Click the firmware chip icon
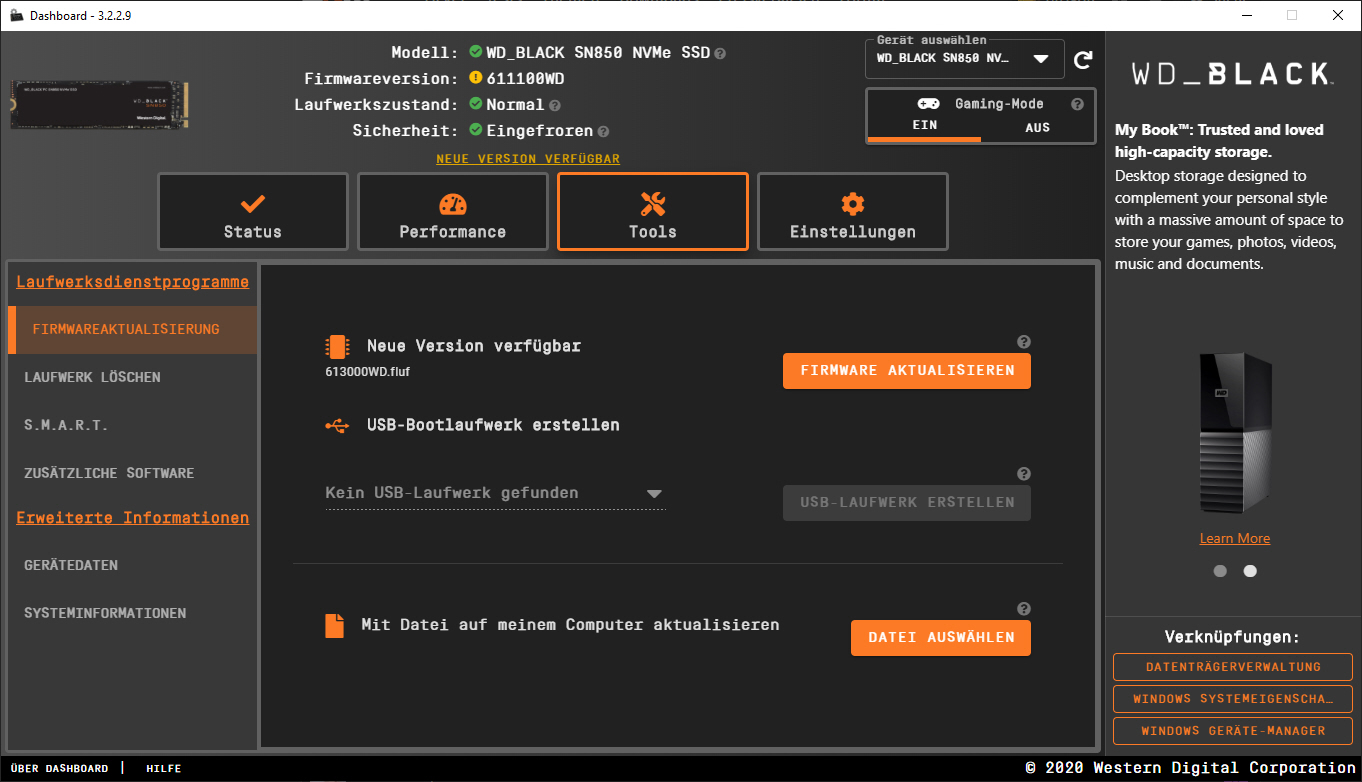The height and width of the screenshot is (782, 1362). [x=337, y=347]
